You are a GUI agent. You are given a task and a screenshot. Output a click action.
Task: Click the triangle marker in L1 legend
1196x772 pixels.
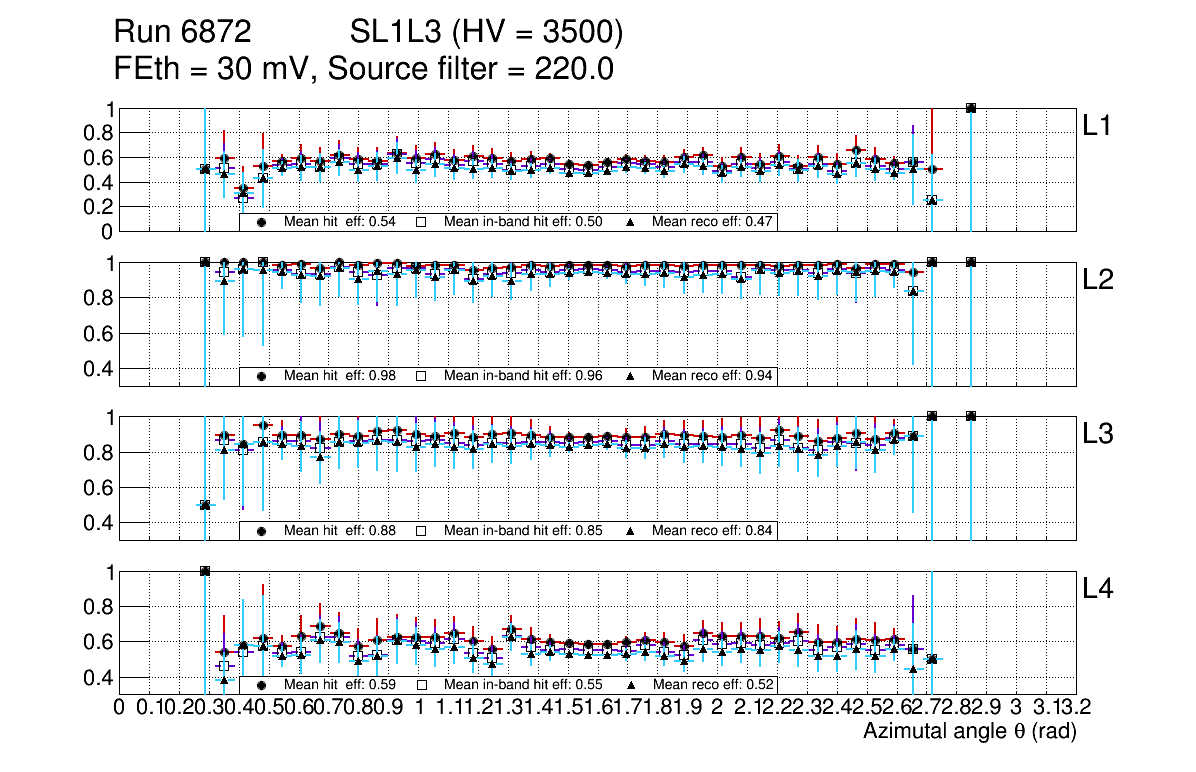629,222
